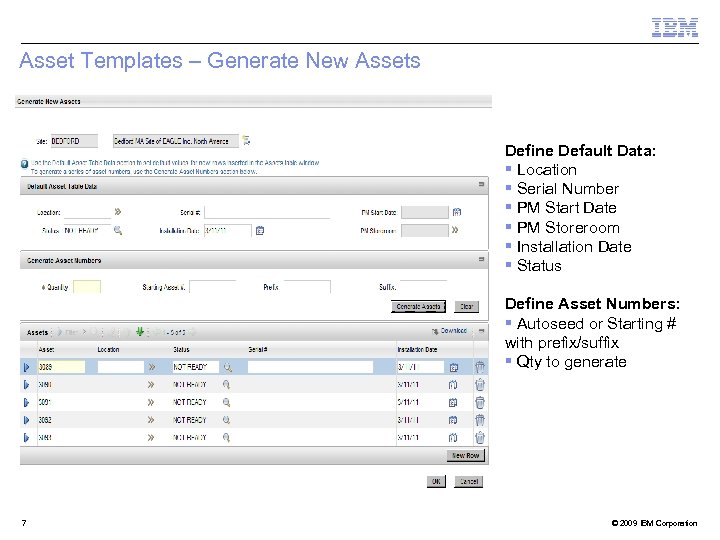Open location menu chevrons for asset 3090

tap(151, 385)
